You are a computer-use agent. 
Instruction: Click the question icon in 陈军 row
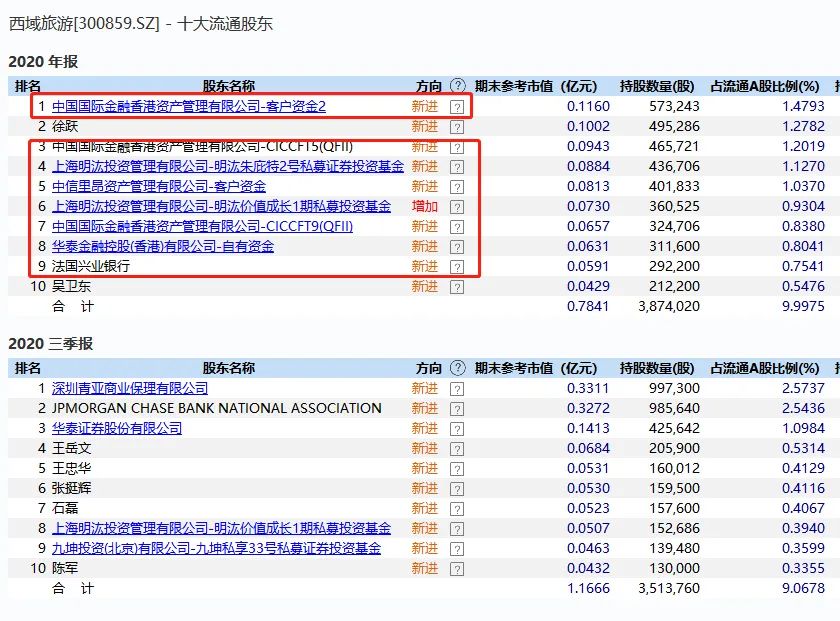point(457,569)
